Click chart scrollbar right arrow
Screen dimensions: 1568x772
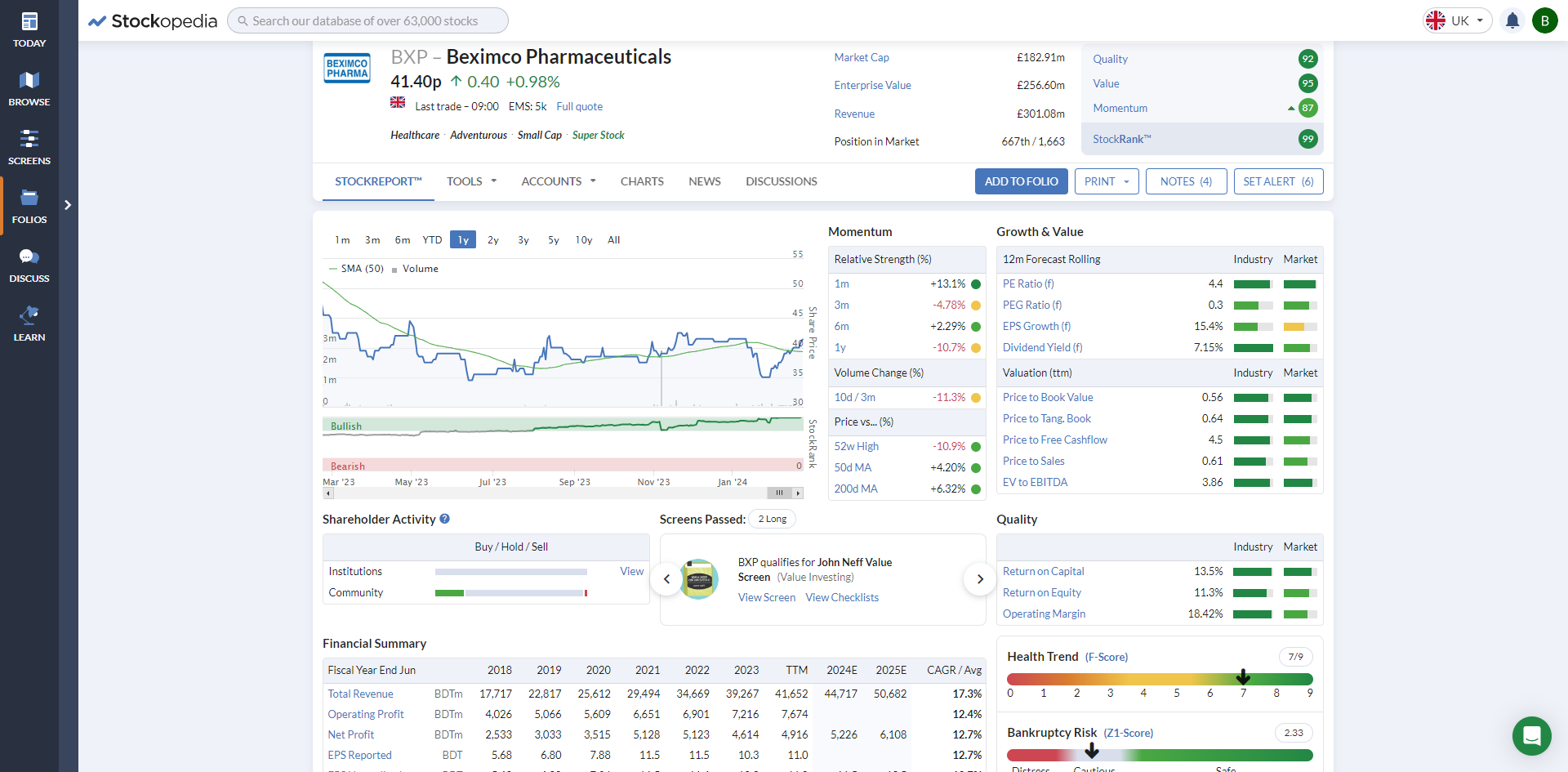pyautogui.click(x=799, y=493)
